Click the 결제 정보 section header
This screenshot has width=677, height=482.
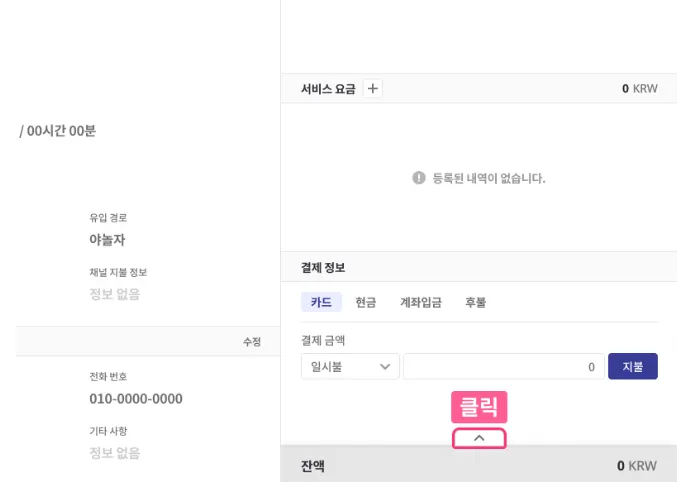(x=323, y=267)
